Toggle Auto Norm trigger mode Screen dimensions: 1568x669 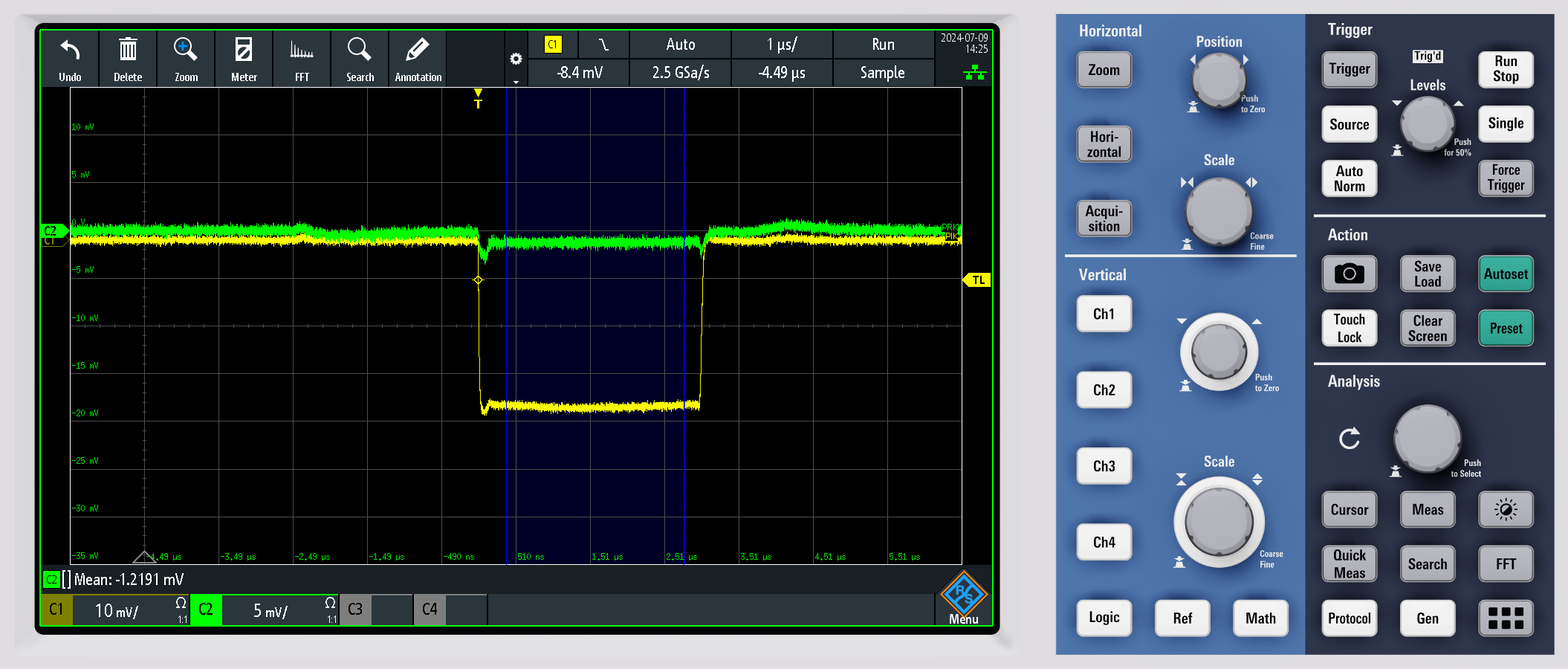pyautogui.click(x=1349, y=178)
